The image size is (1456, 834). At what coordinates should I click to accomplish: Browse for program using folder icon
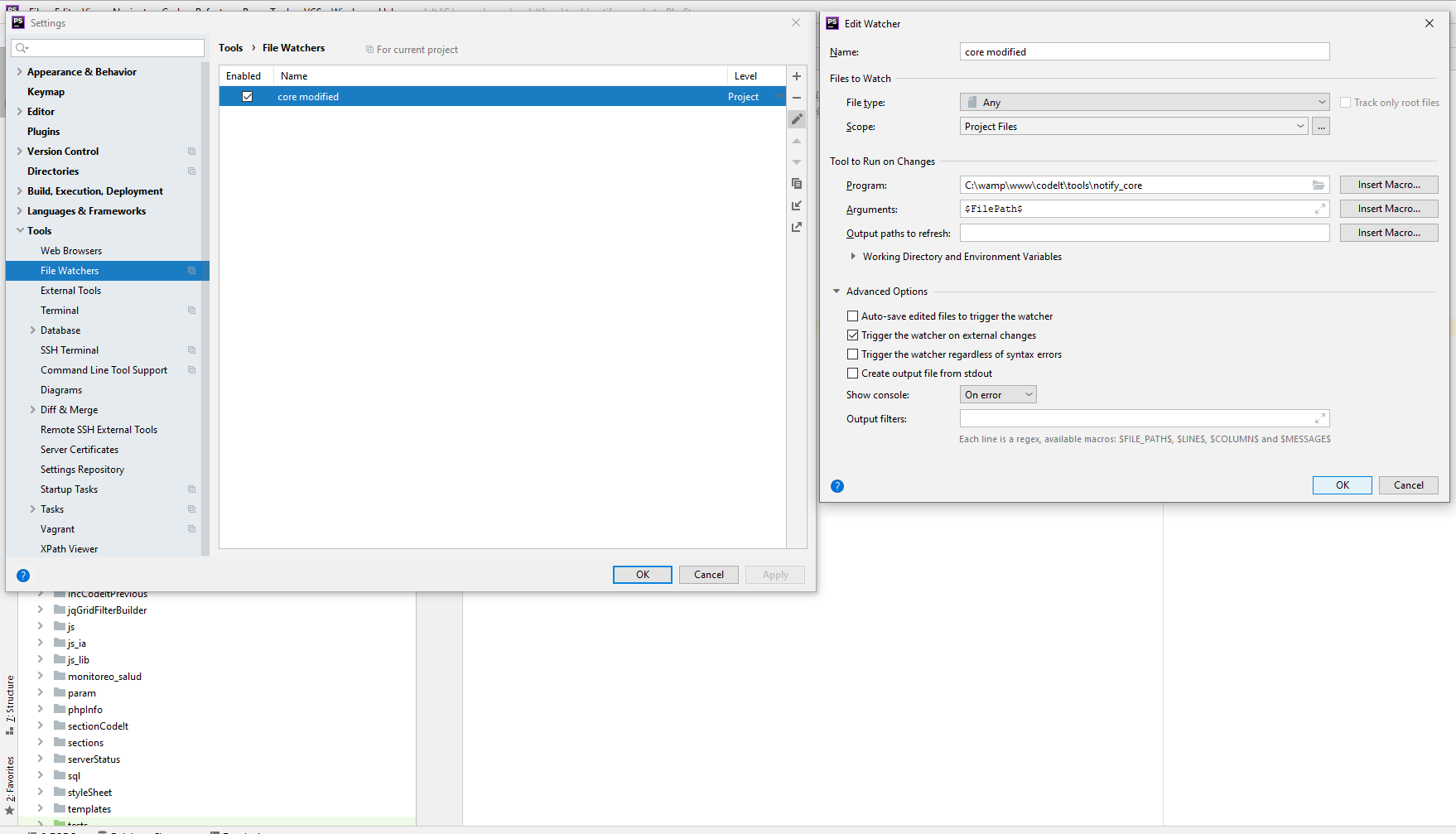click(1318, 186)
